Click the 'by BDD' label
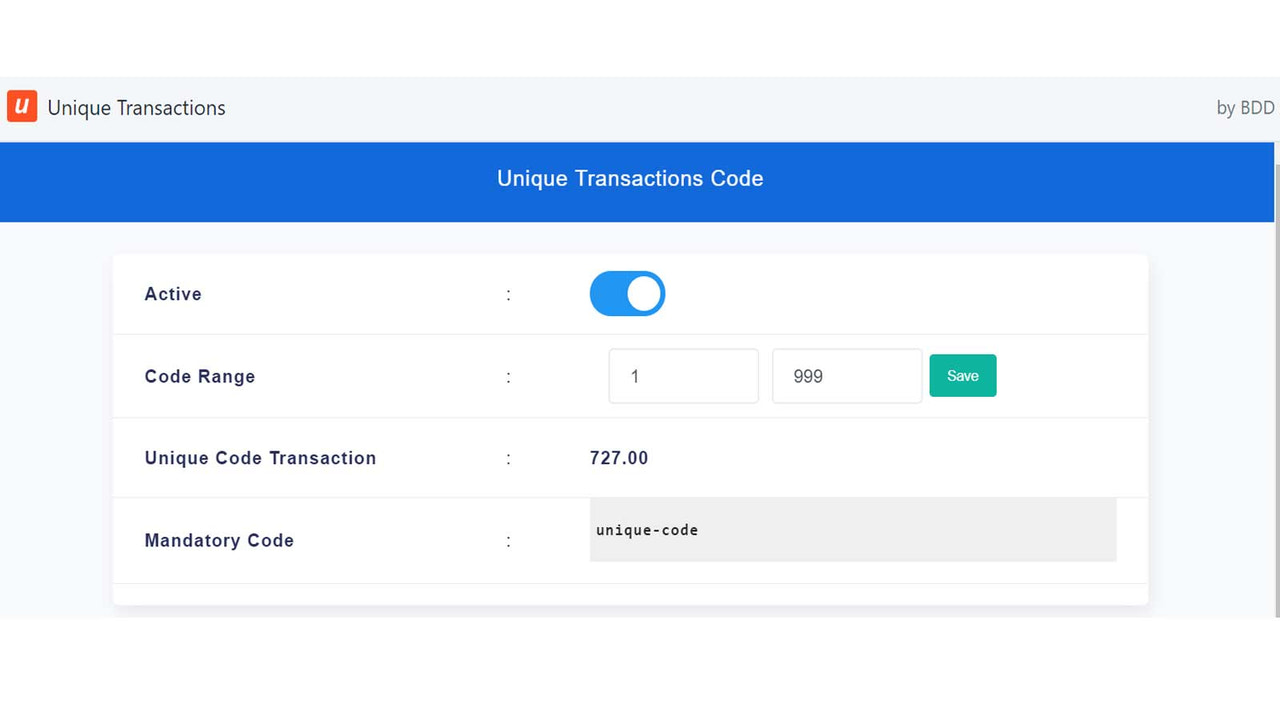The width and height of the screenshot is (1280, 720). click(x=1245, y=107)
